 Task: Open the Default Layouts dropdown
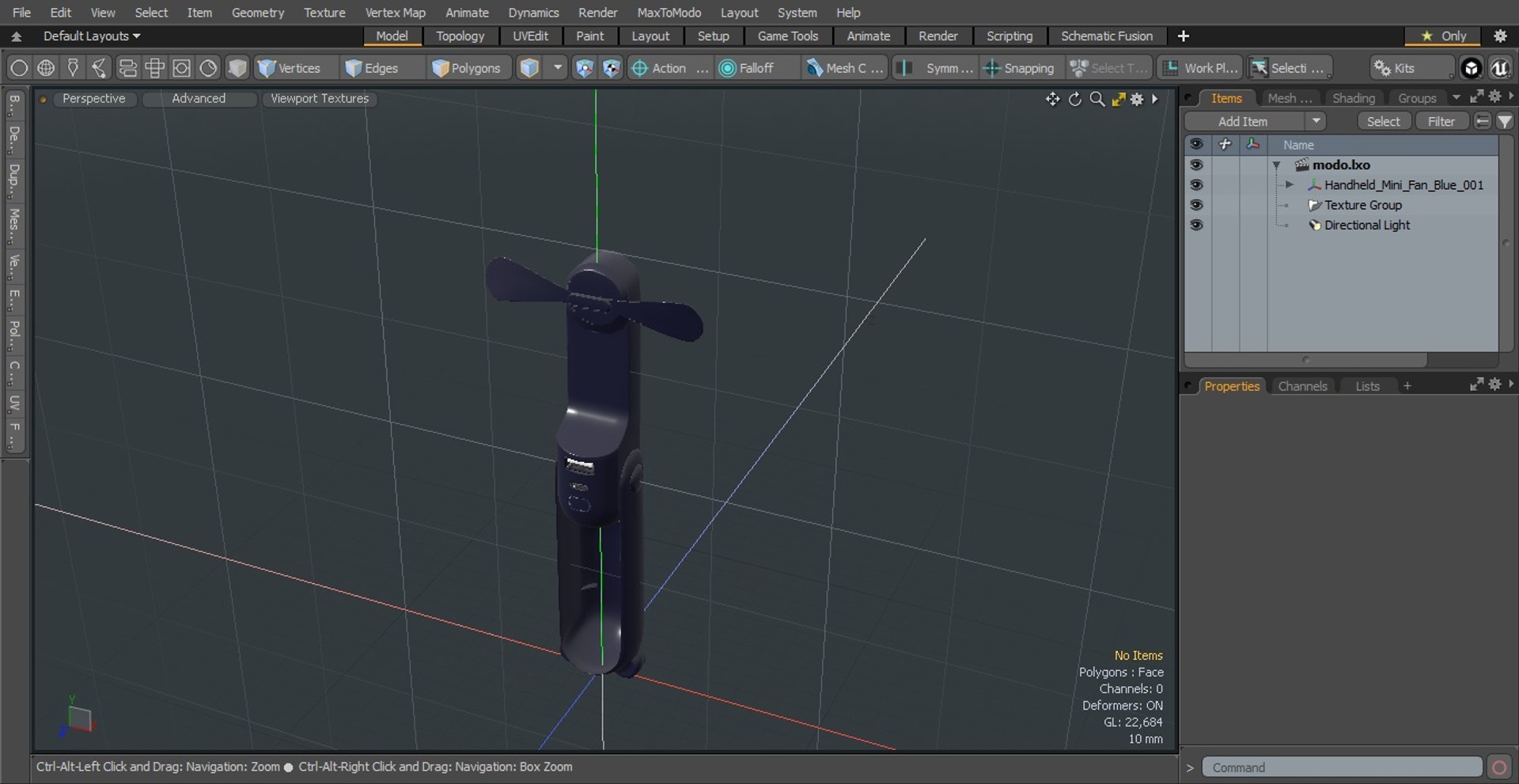(x=91, y=36)
